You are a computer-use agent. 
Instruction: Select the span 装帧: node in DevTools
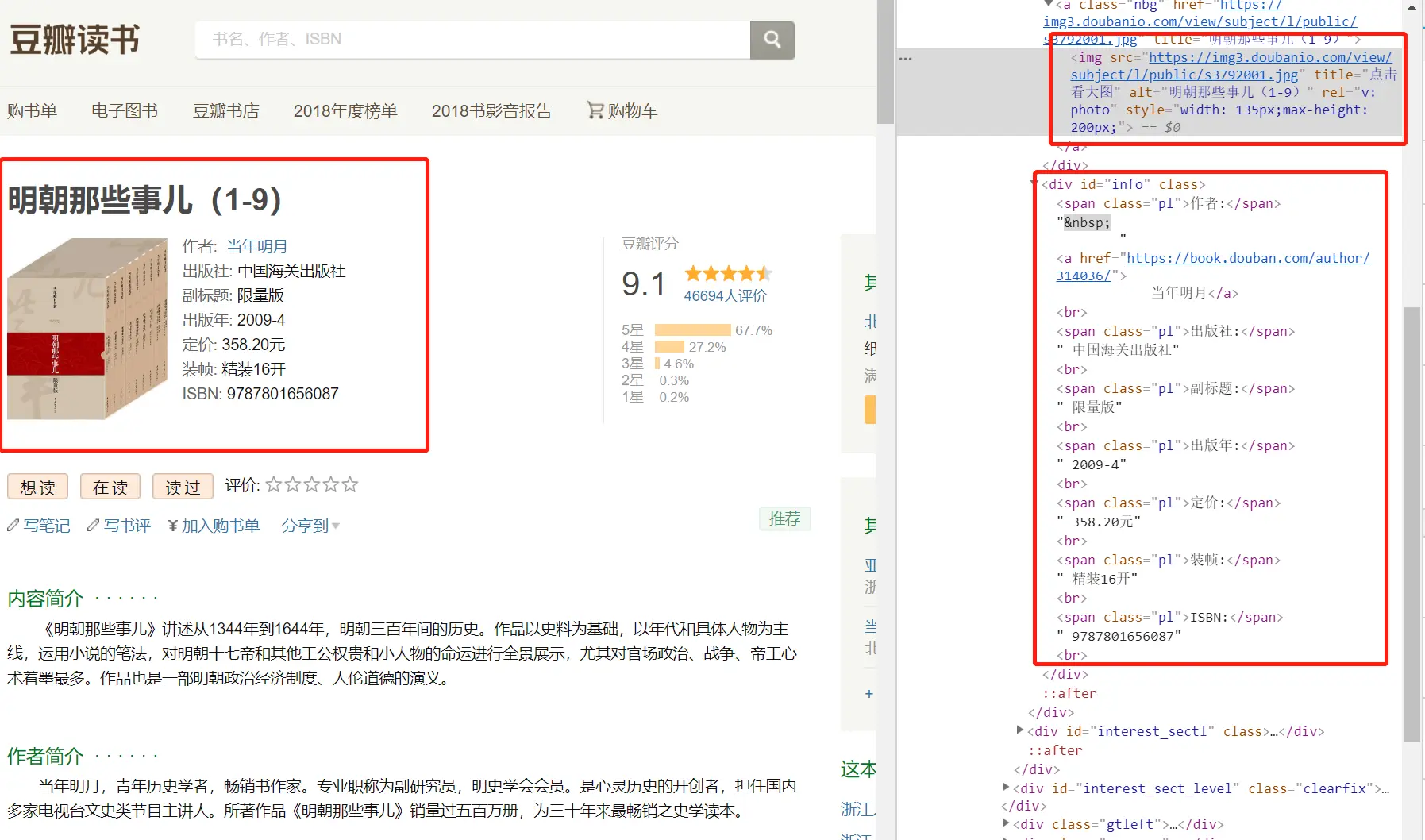point(1168,560)
